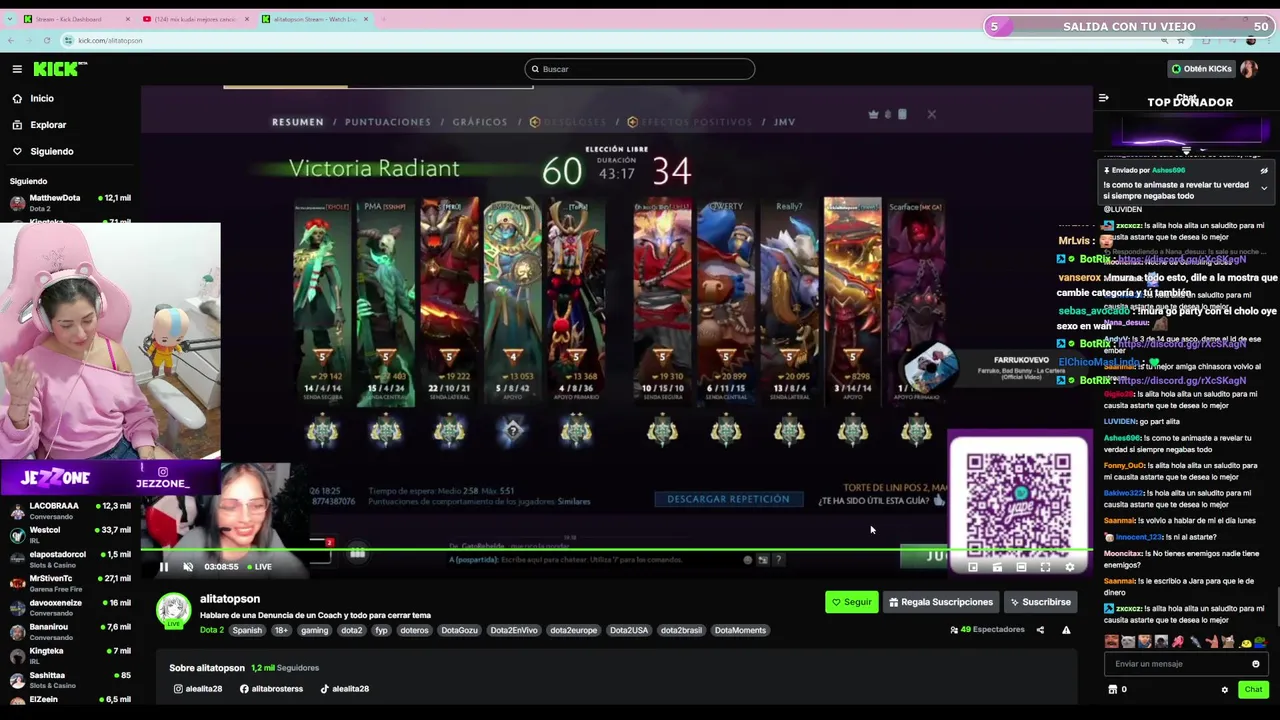Select the Dota2EnVivo tag

pos(514,630)
